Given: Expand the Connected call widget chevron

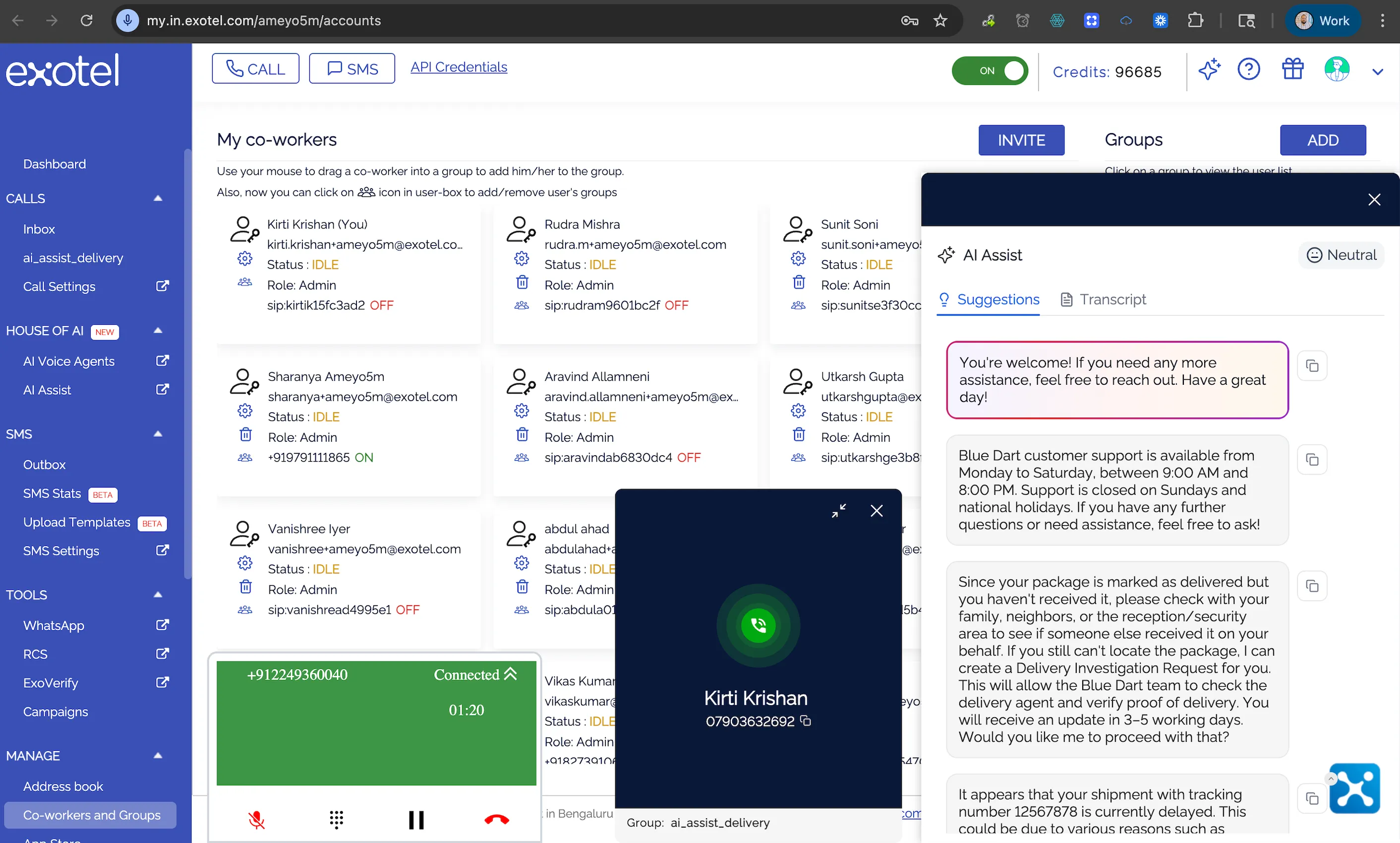Looking at the screenshot, I should [511, 674].
